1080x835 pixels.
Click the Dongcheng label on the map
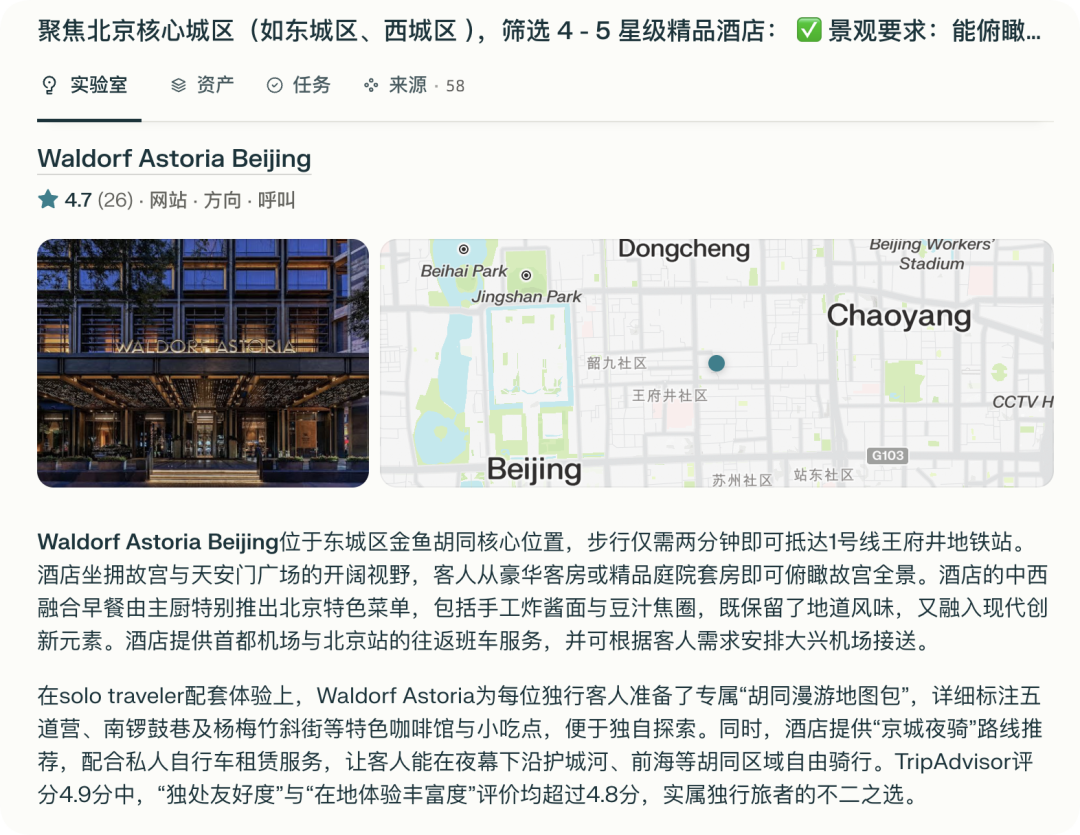pos(684,249)
